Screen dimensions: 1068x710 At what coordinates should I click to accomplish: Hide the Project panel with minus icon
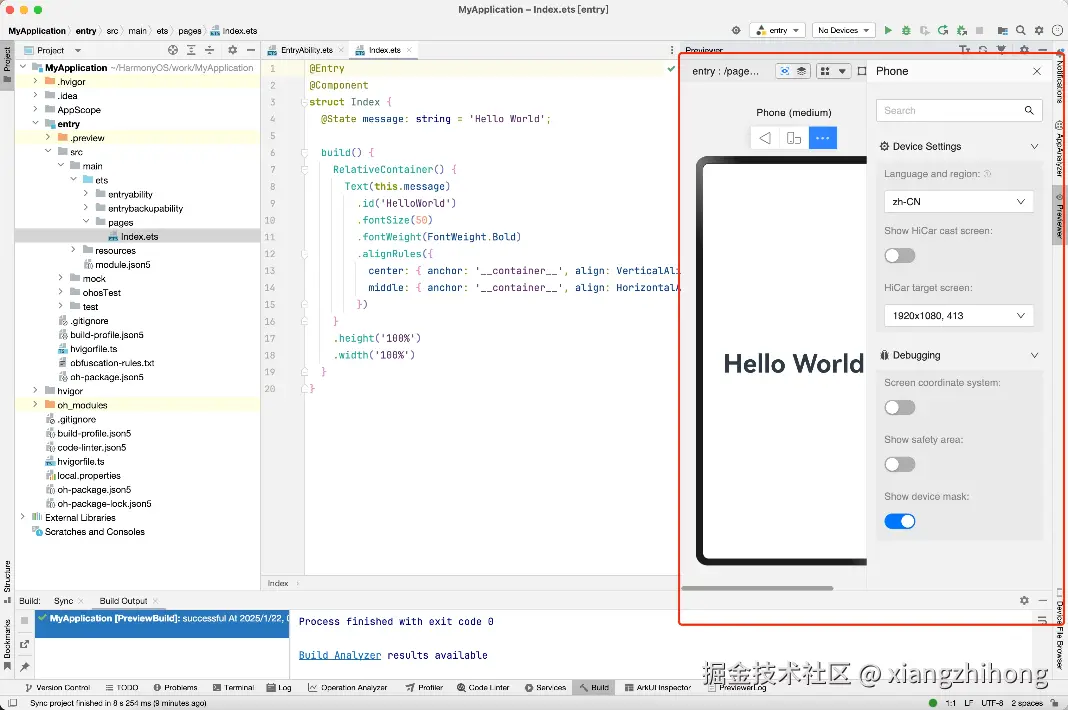click(x=251, y=50)
